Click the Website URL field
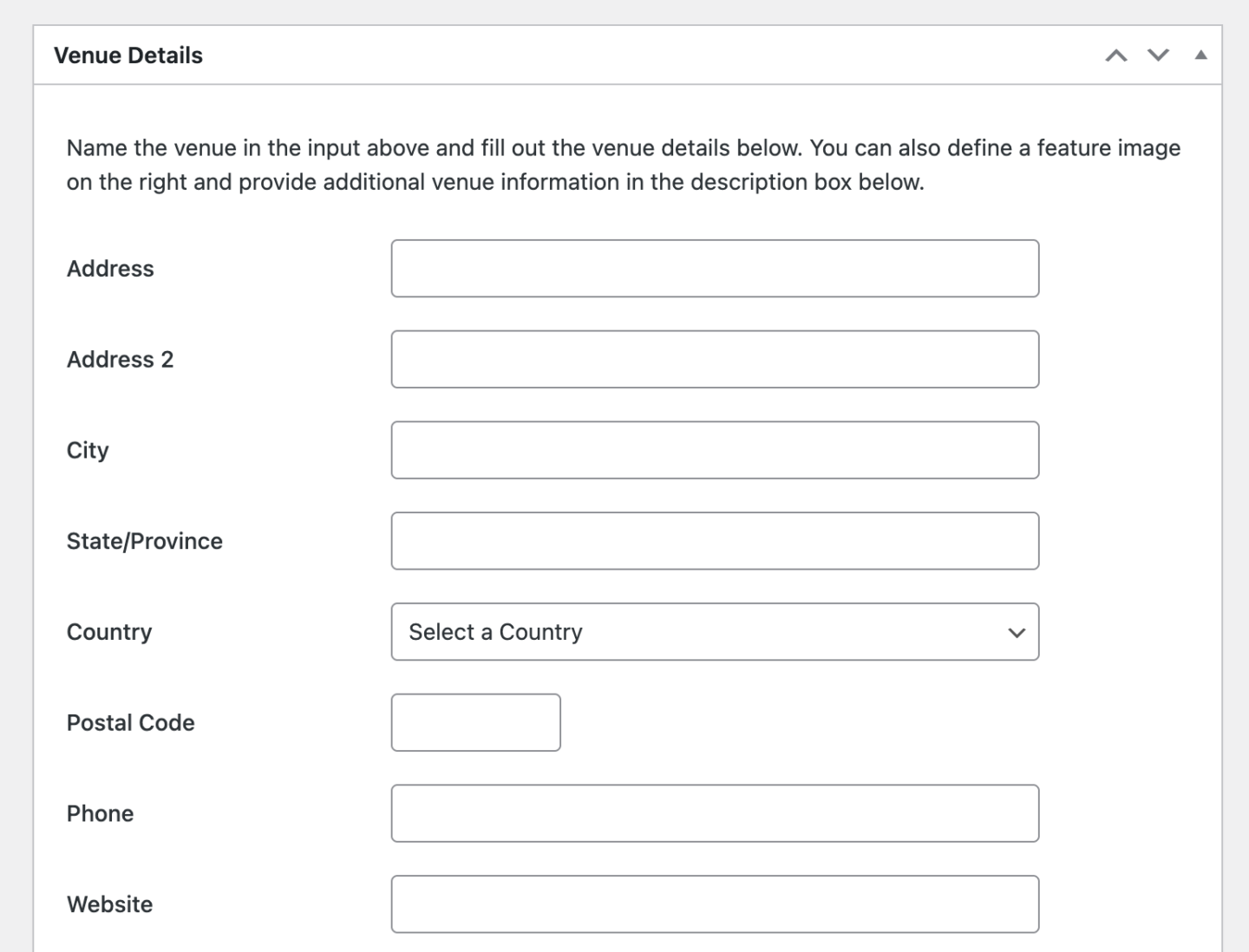Image resolution: width=1249 pixels, height=952 pixels. tap(714, 904)
